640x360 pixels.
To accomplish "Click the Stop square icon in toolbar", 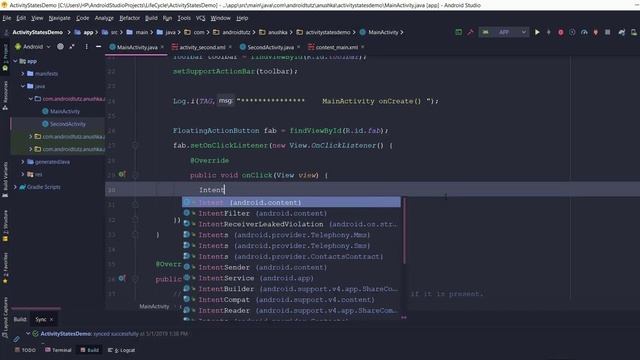I will [608, 32].
